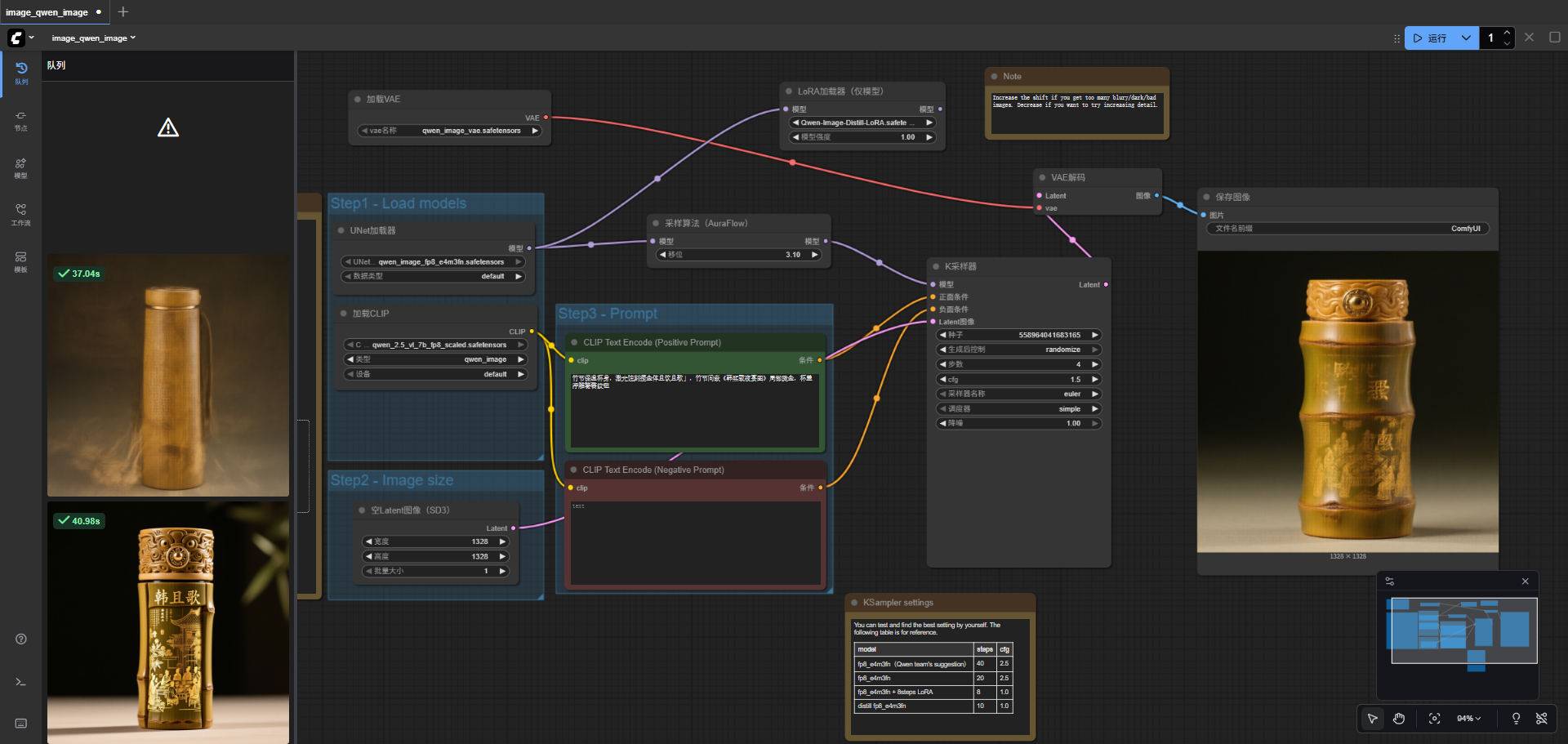Select the hand pan tool
Image resolution: width=1568 pixels, height=744 pixels.
tap(1399, 719)
